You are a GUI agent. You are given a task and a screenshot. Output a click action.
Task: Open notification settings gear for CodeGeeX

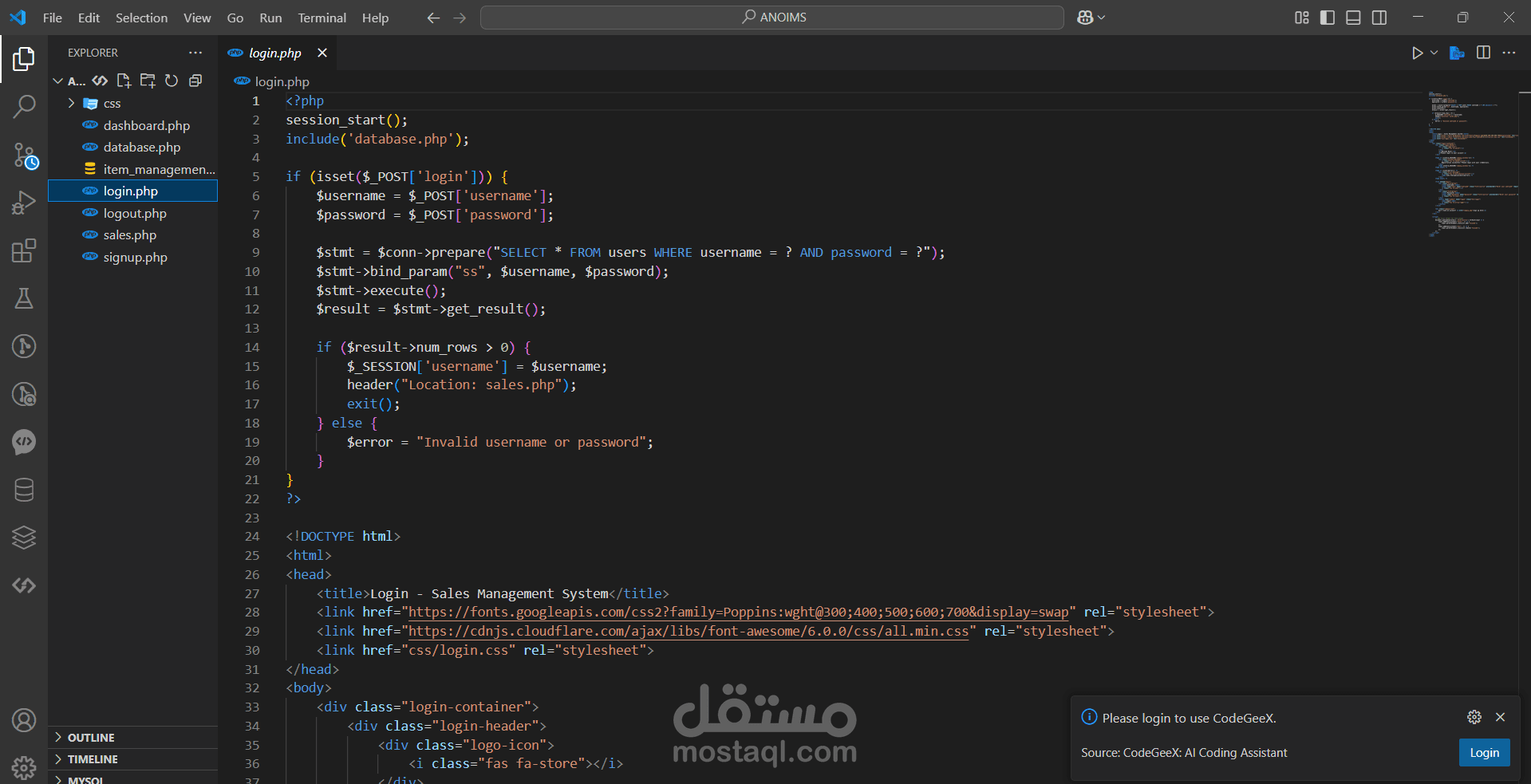tap(1474, 717)
